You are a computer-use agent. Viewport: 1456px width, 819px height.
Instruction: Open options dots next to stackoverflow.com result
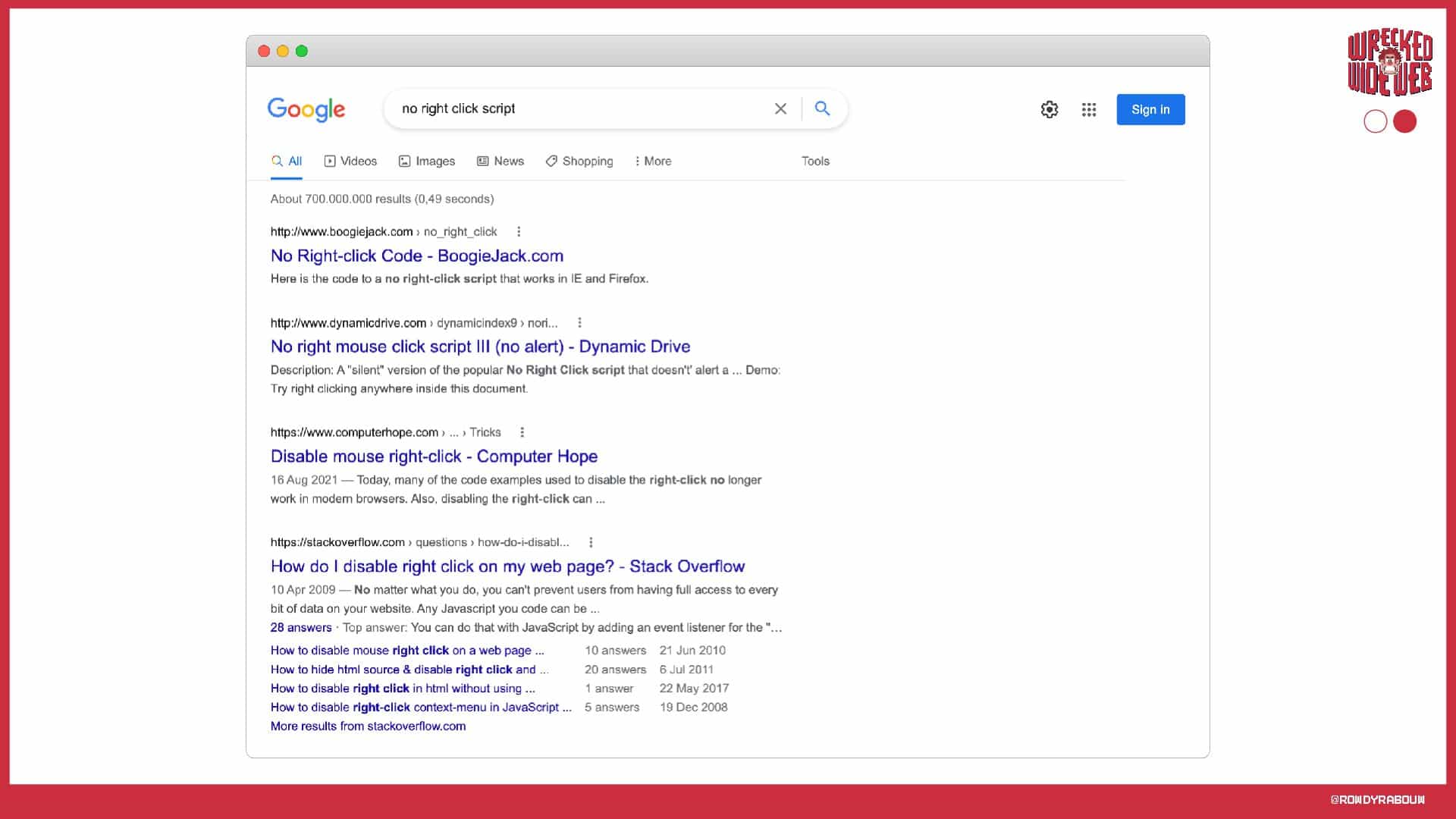tap(591, 542)
